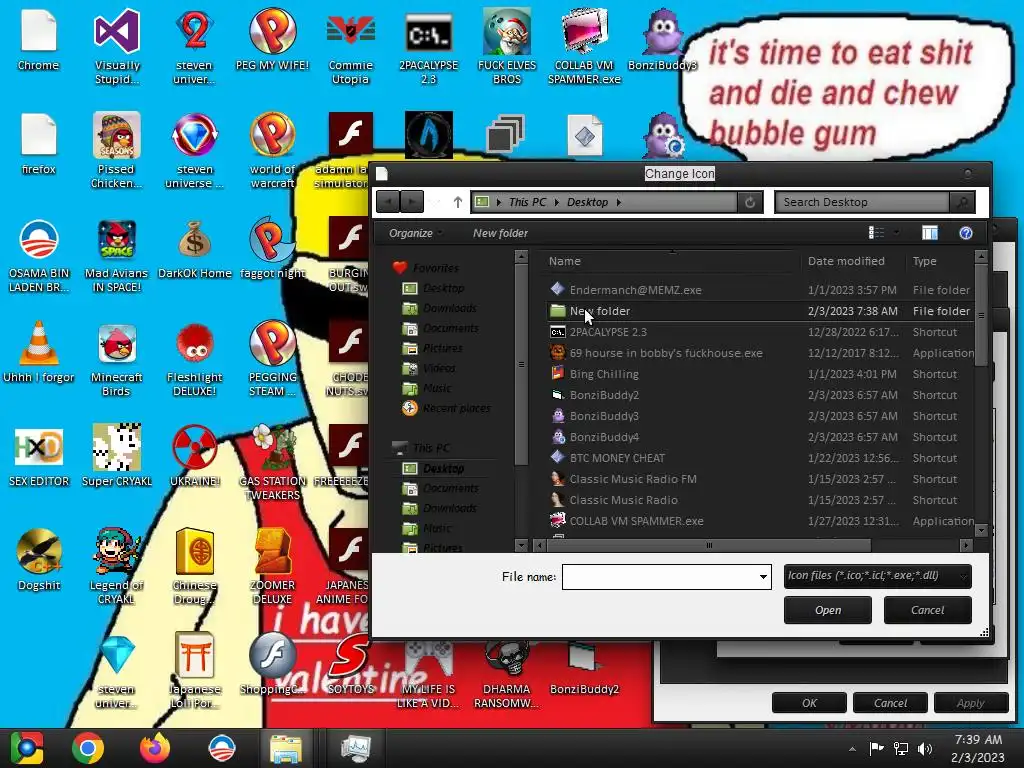Click the file list horizontal scrollbar
The width and height of the screenshot is (1024, 768).
click(x=709, y=545)
